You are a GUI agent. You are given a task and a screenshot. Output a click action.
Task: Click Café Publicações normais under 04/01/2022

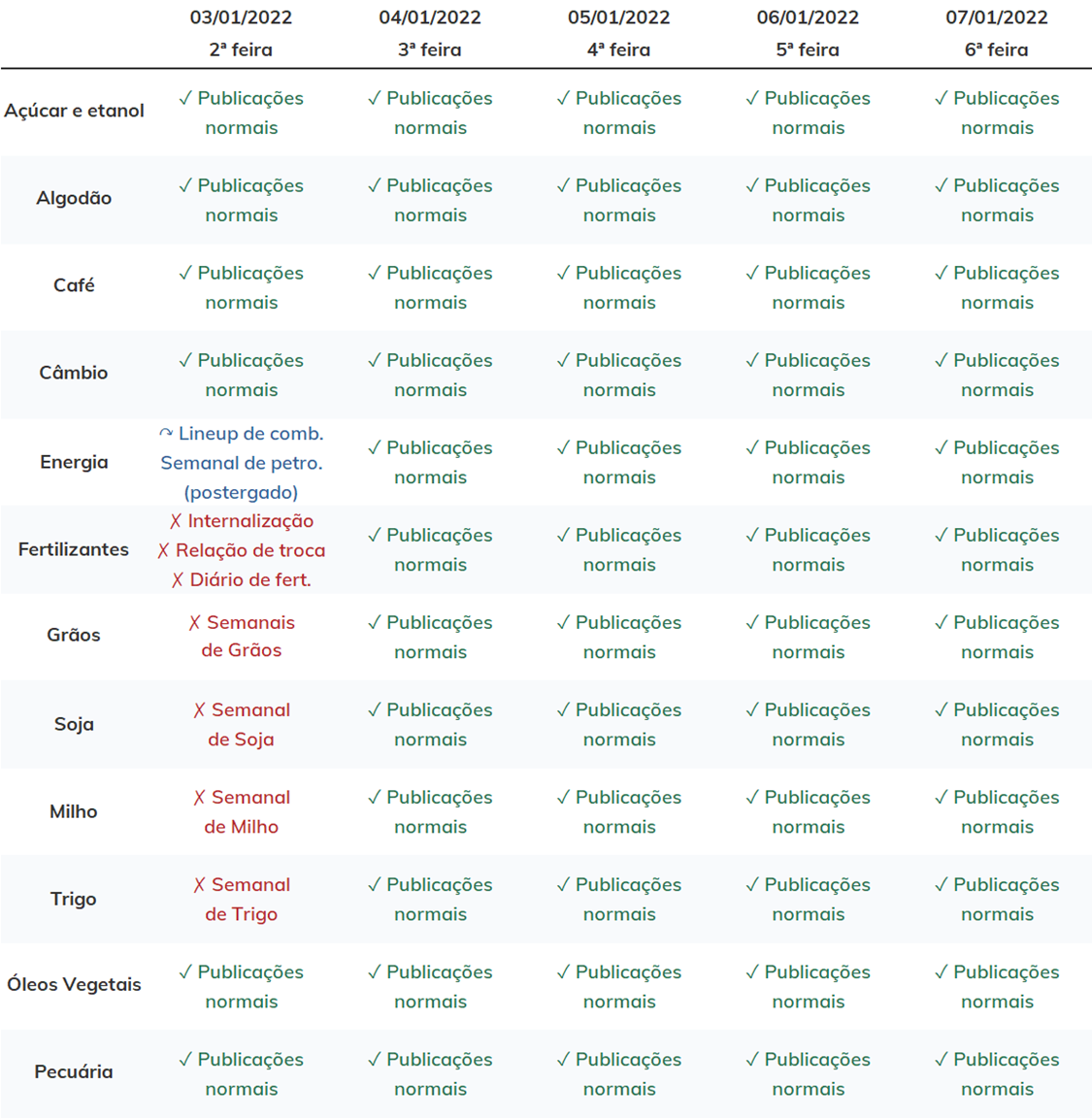(430, 287)
